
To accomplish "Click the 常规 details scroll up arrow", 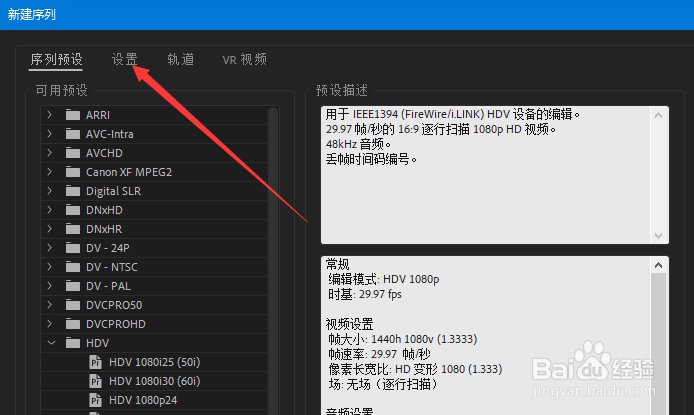I will [659, 265].
